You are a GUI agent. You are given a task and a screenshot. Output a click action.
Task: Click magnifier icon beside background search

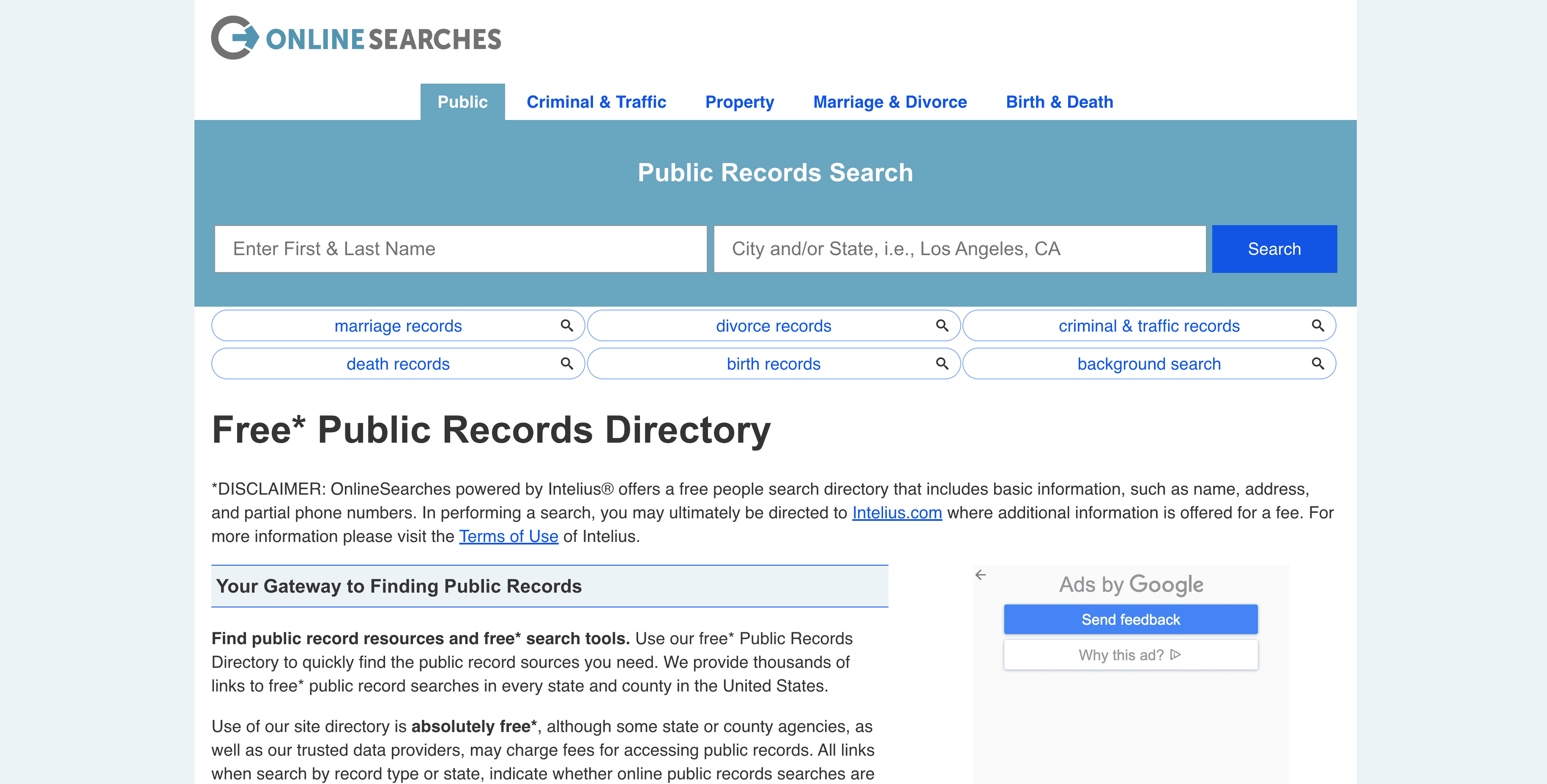pos(1317,363)
